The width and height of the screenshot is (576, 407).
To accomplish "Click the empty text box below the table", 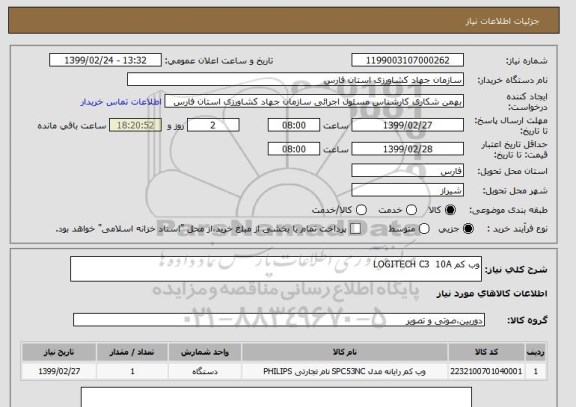I will coord(276,397).
